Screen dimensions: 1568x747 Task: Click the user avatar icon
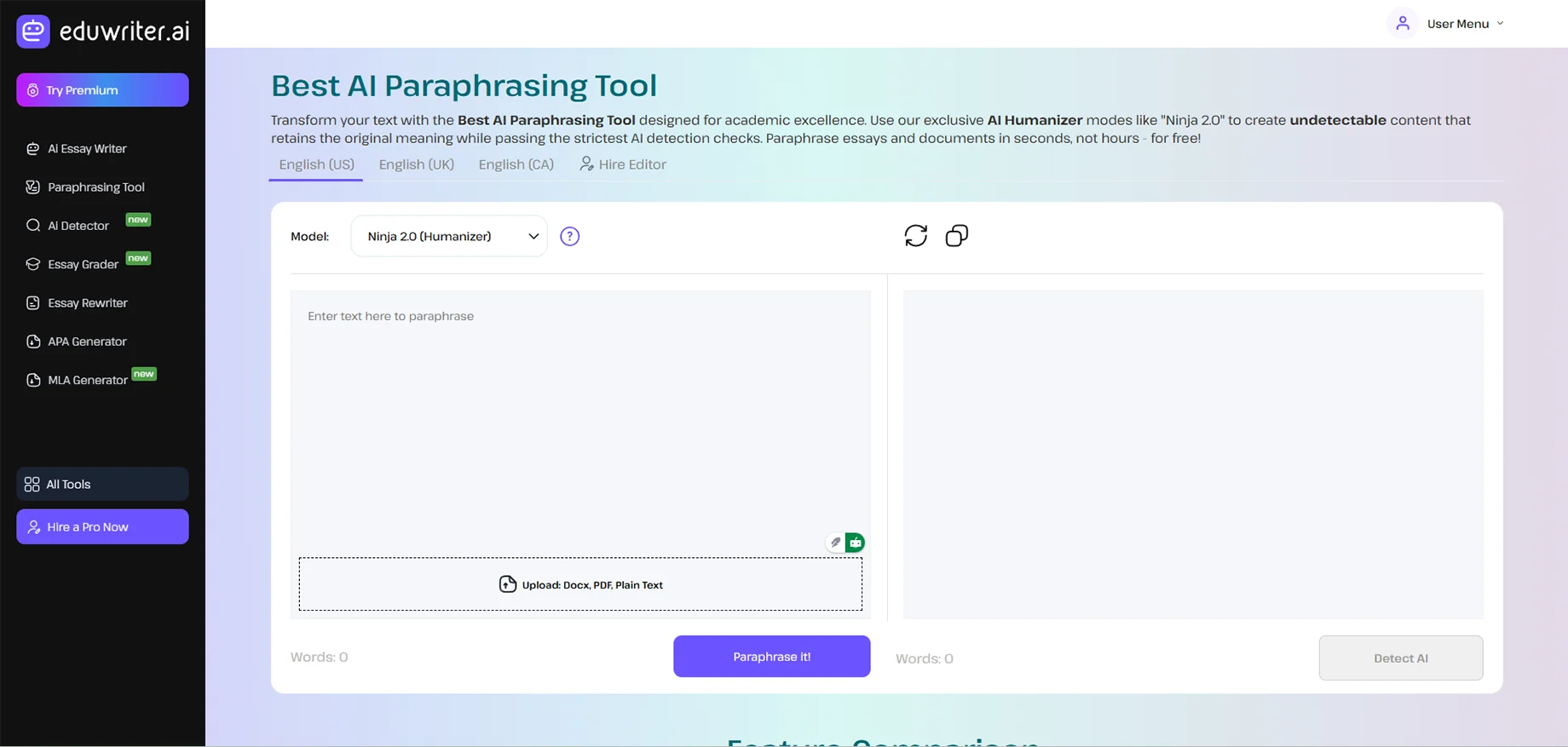tap(1403, 23)
